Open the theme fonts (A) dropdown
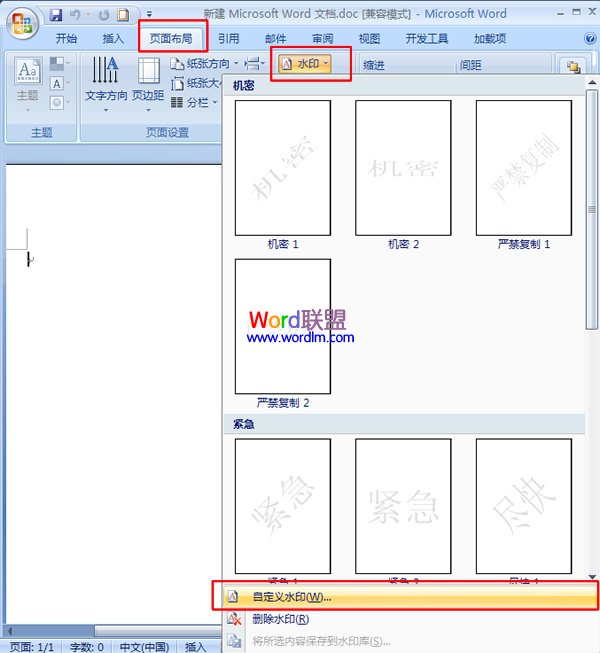 point(60,84)
